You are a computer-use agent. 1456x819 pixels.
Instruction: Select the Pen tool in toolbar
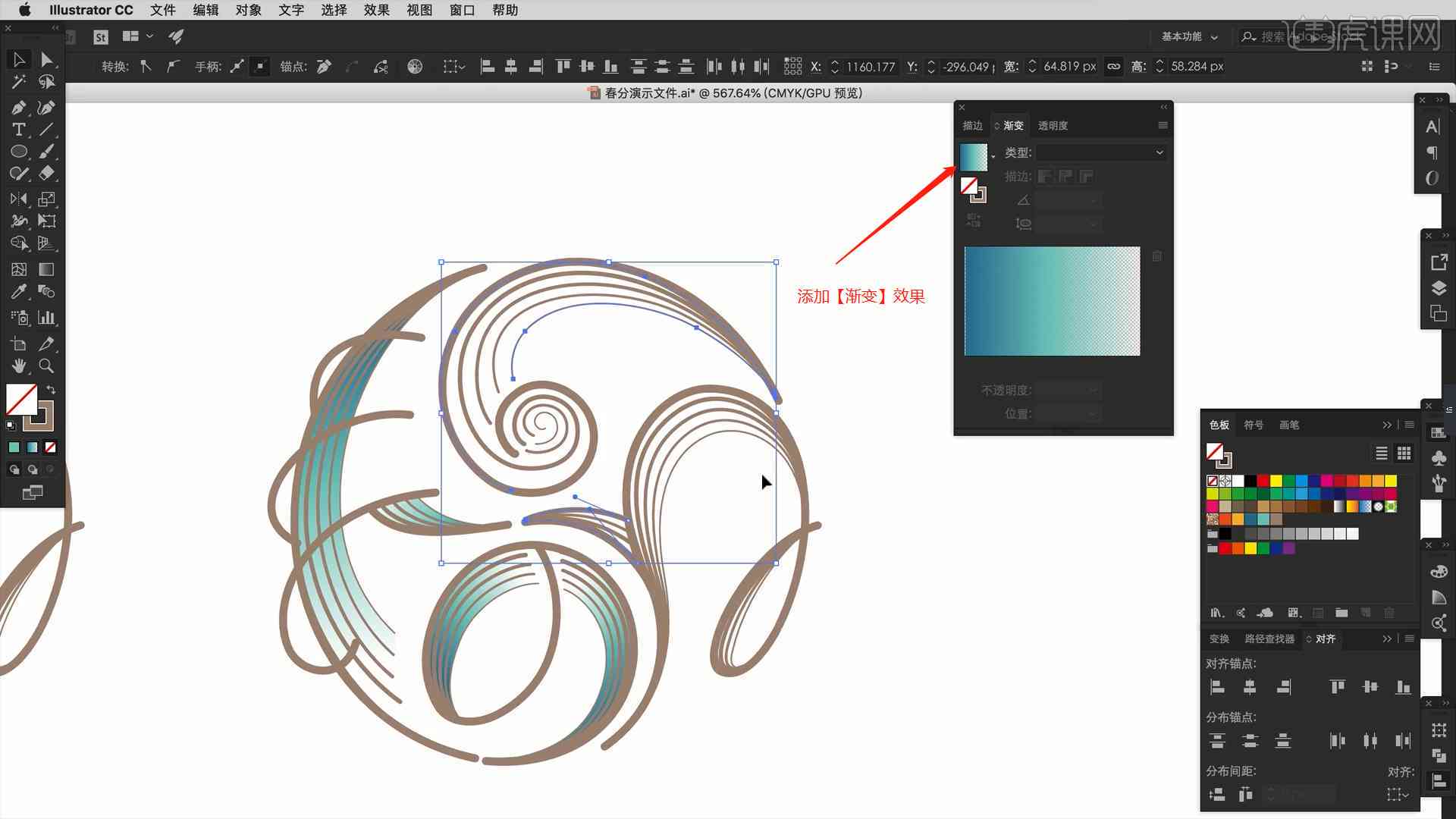pos(18,107)
